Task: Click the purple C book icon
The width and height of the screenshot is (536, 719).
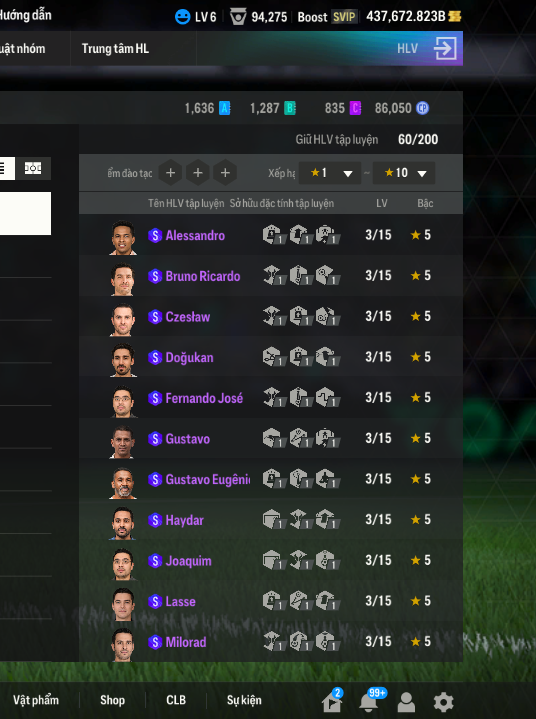Action: coord(355,108)
